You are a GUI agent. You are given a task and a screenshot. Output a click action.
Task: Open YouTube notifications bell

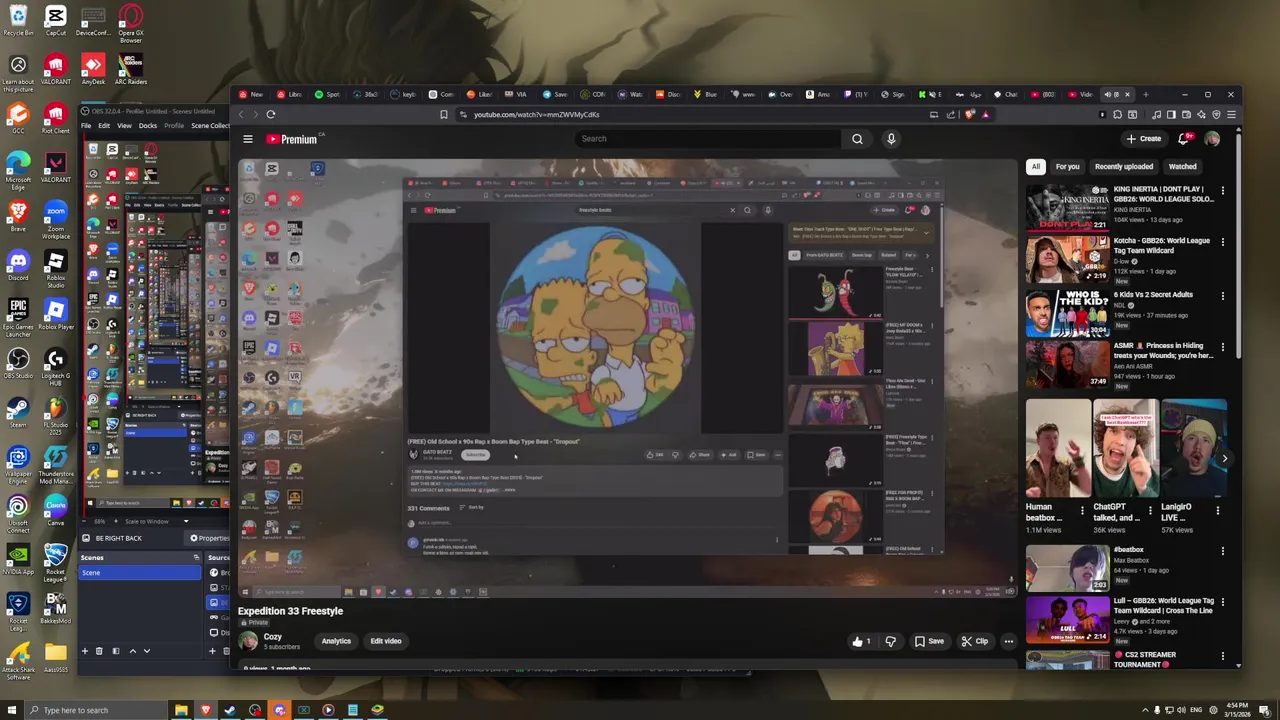pos(1185,139)
